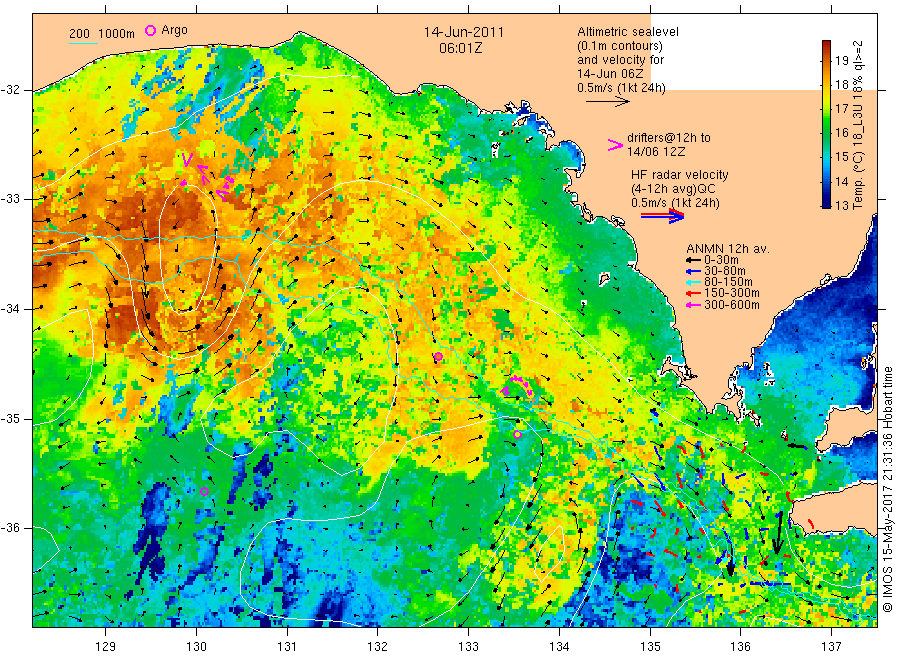Click the 19 tick on the temperature colorbar
900x660 pixels.
(x=841, y=60)
